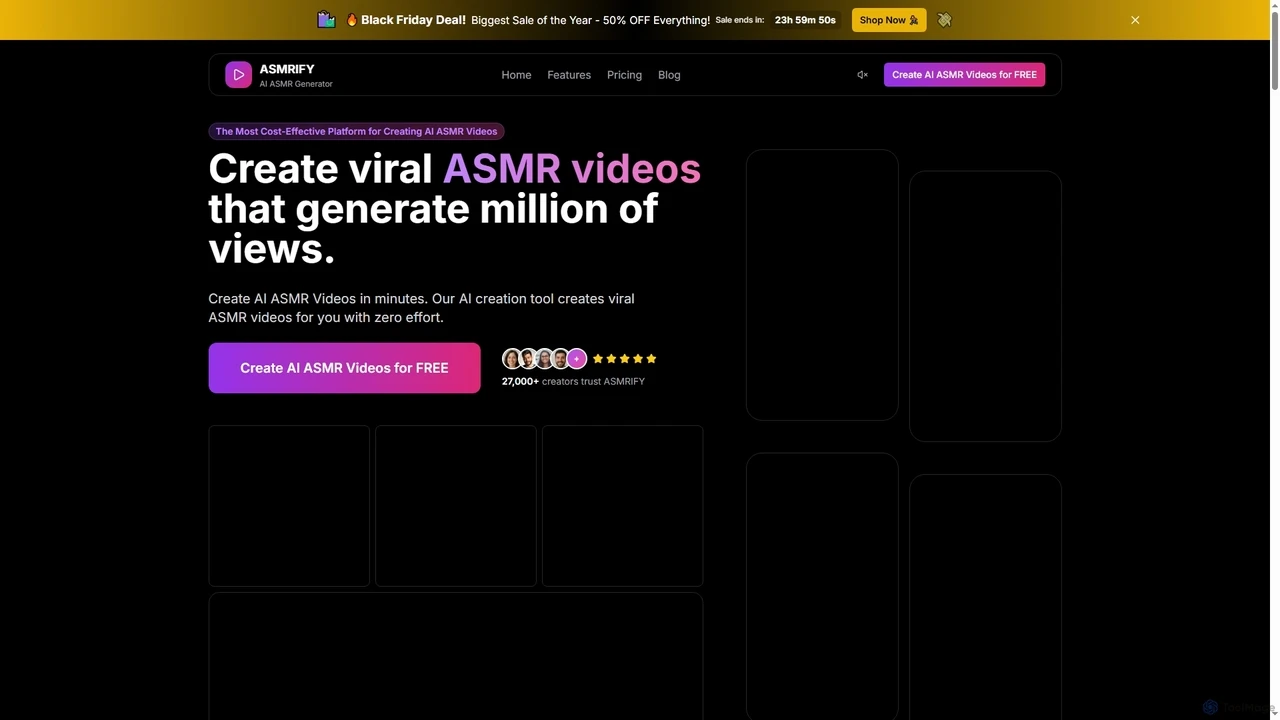This screenshot has width=1280, height=720.
Task: Close the Black Friday banner
Action: coord(1135,20)
